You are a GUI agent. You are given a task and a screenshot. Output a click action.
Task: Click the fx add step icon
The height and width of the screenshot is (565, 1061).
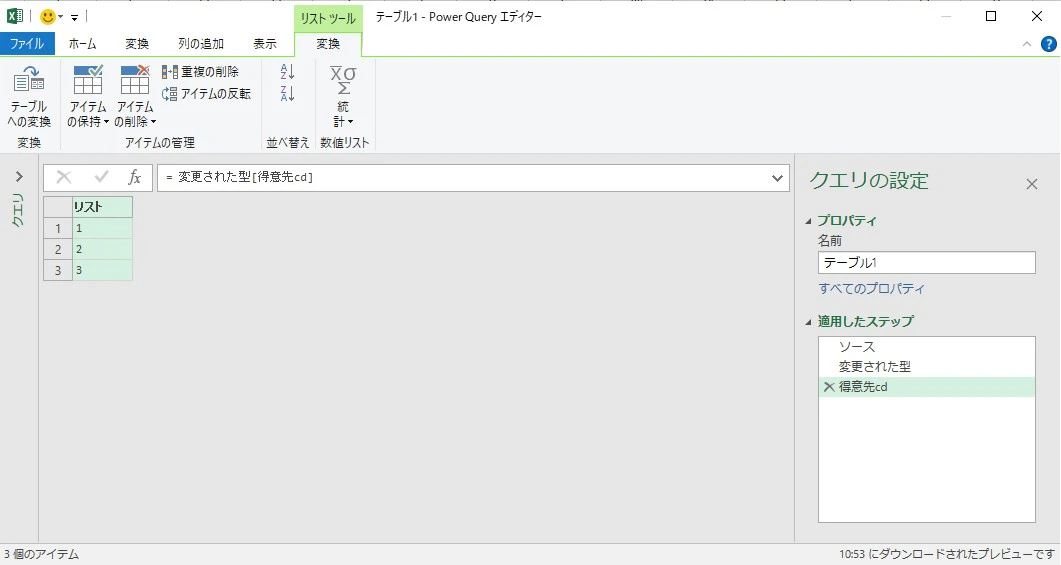pyautogui.click(x=135, y=177)
